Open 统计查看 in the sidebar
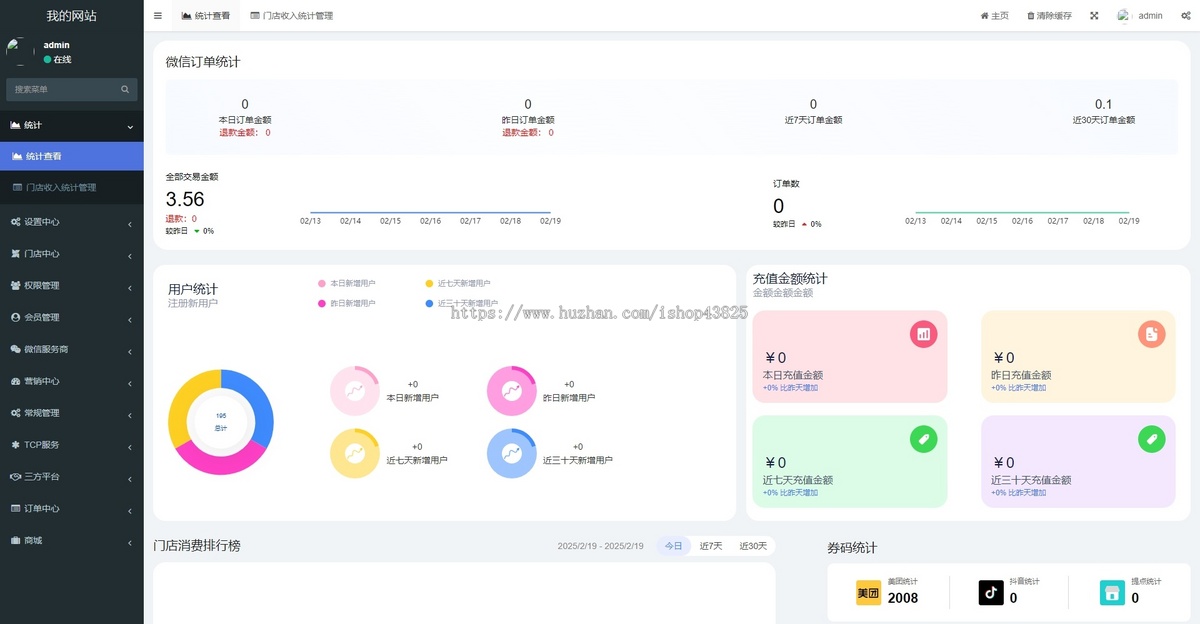 [72, 157]
